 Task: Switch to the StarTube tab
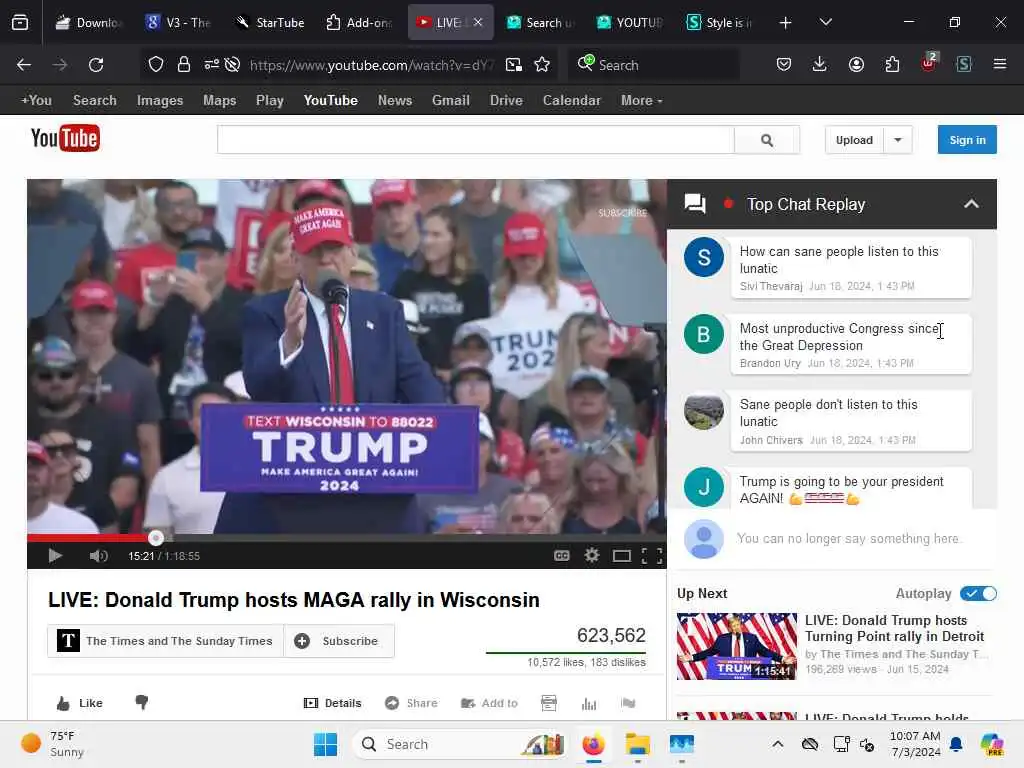[270, 23]
